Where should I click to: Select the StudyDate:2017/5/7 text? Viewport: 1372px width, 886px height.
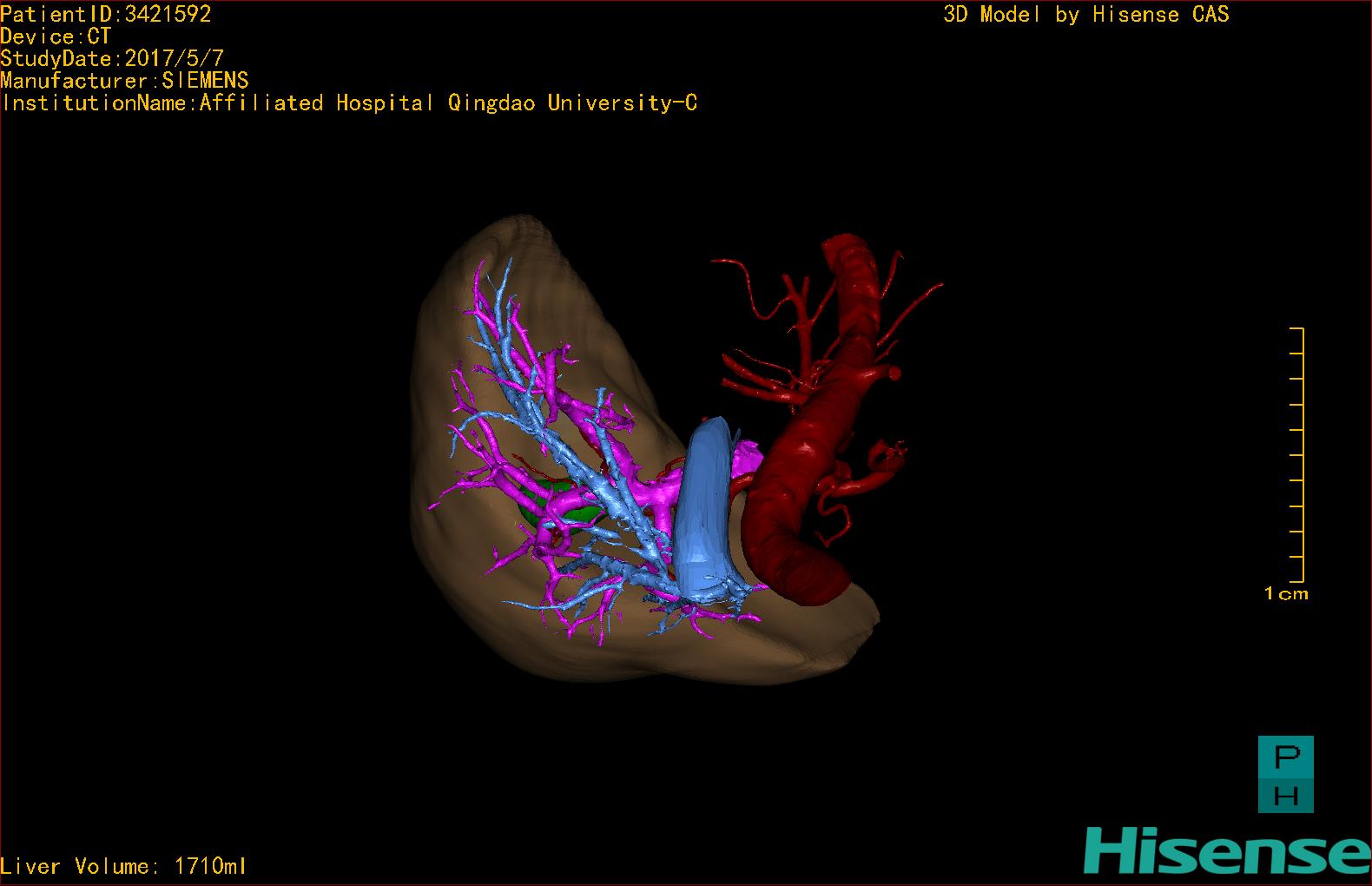112,59
